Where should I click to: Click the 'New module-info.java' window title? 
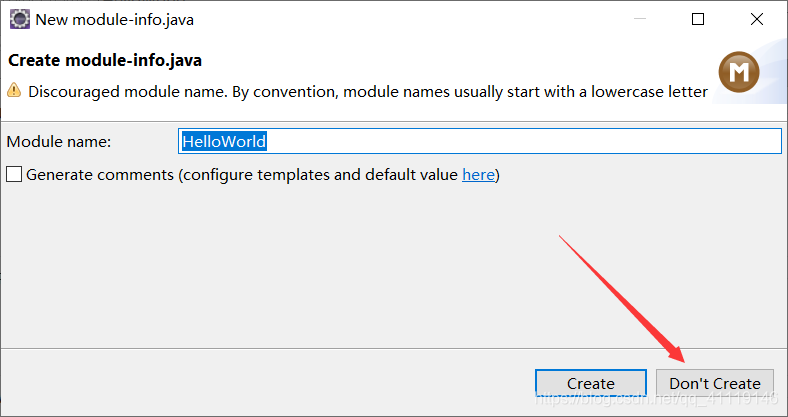click(115, 20)
